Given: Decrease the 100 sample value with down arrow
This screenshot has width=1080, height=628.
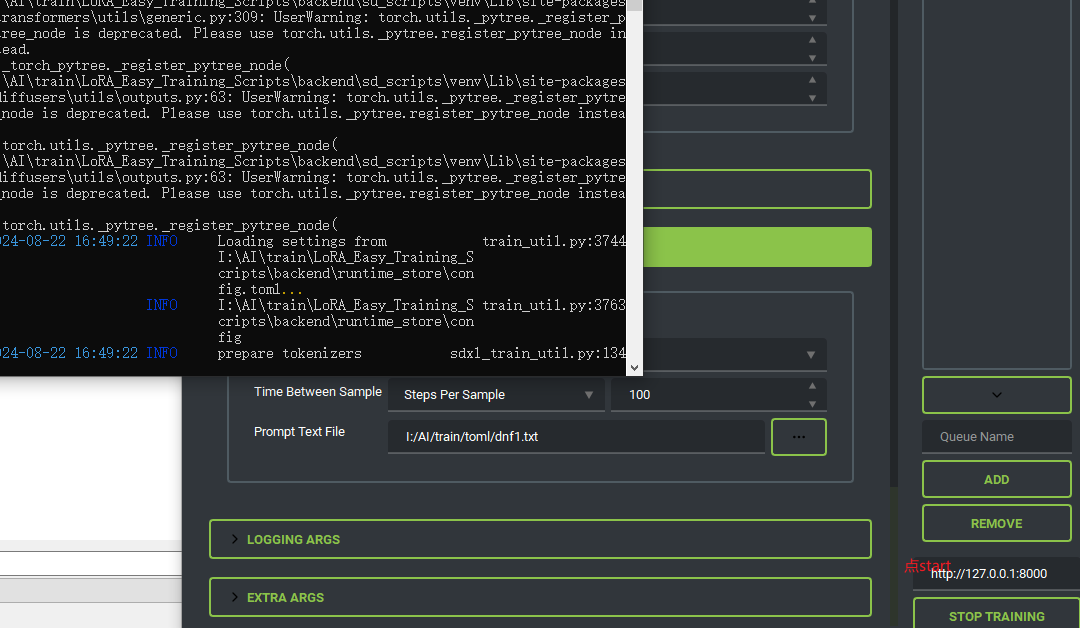Looking at the screenshot, I should point(811,402).
